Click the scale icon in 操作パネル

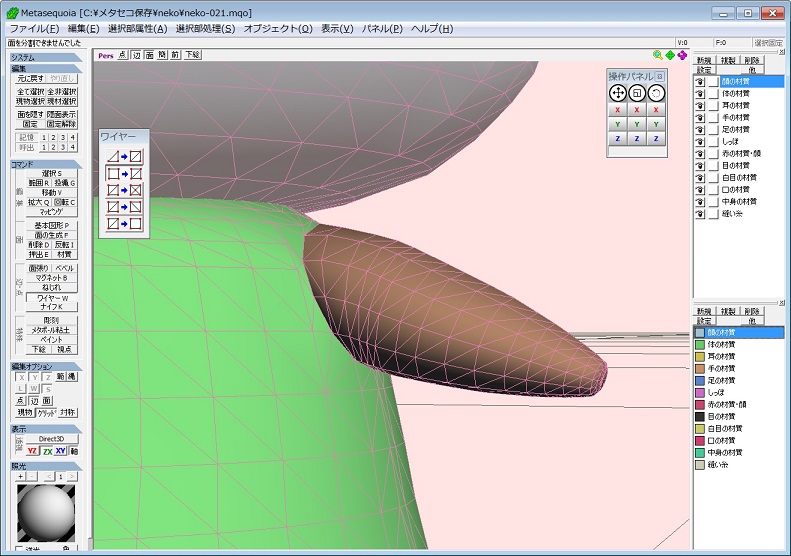(x=637, y=92)
